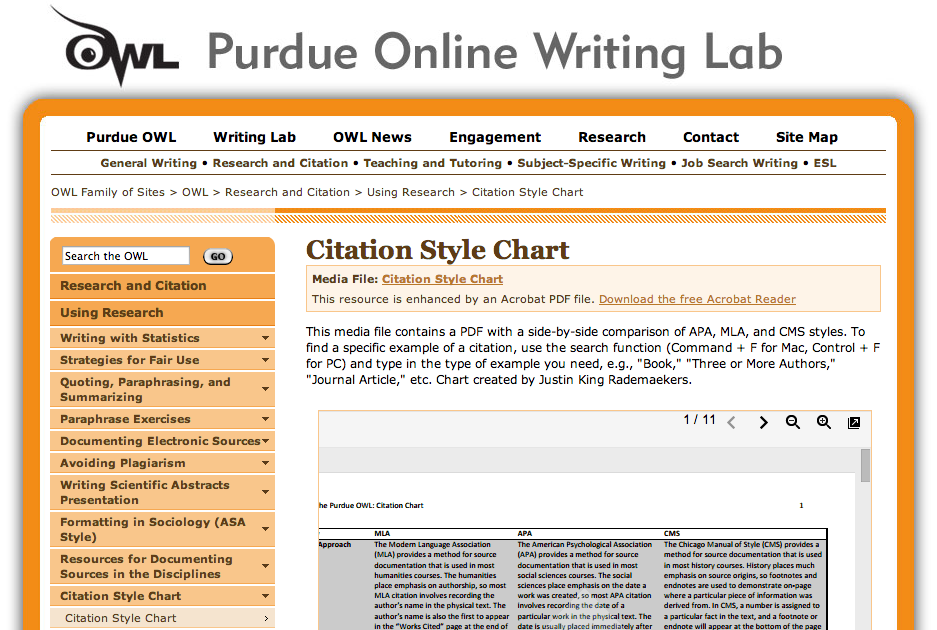Go to Research and Citation subnav
This screenshot has width=937, height=630.
pos(280,163)
